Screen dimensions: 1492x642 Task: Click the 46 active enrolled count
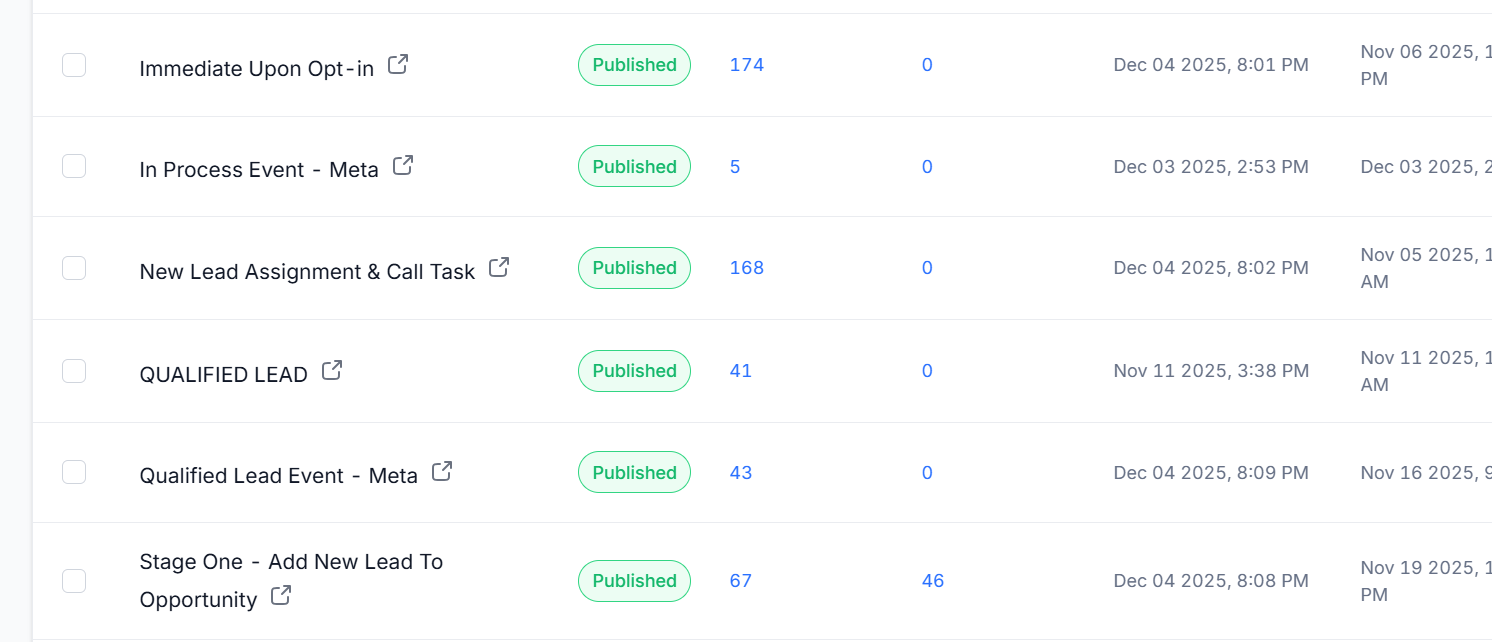tap(933, 581)
